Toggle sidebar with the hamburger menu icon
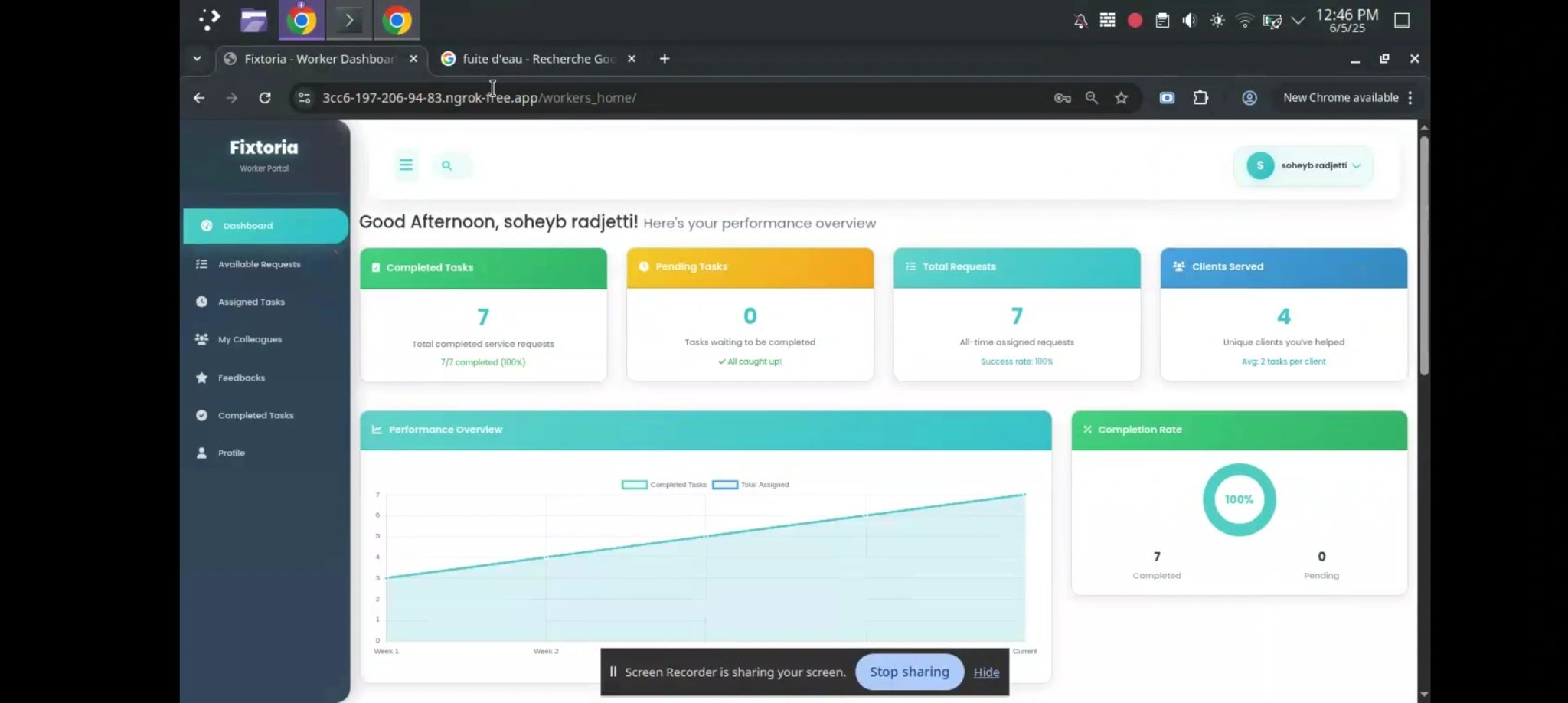 (x=406, y=165)
